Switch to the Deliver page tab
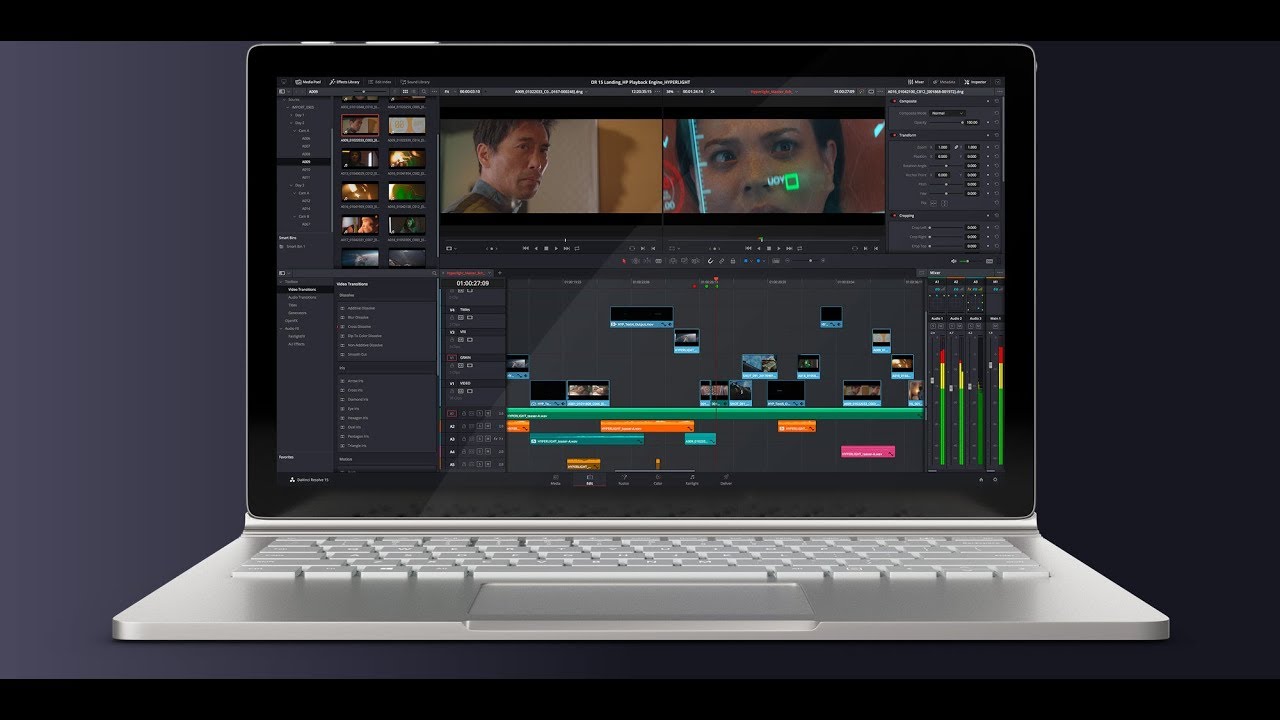1280x720 pixels. 726,480
